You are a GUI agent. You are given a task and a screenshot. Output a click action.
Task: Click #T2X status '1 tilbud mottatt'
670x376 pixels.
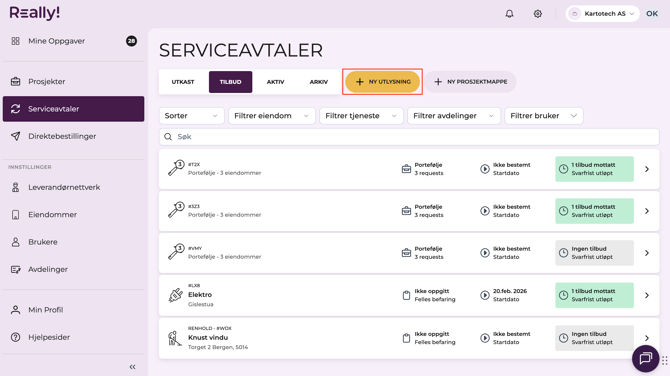click(594, 169)
